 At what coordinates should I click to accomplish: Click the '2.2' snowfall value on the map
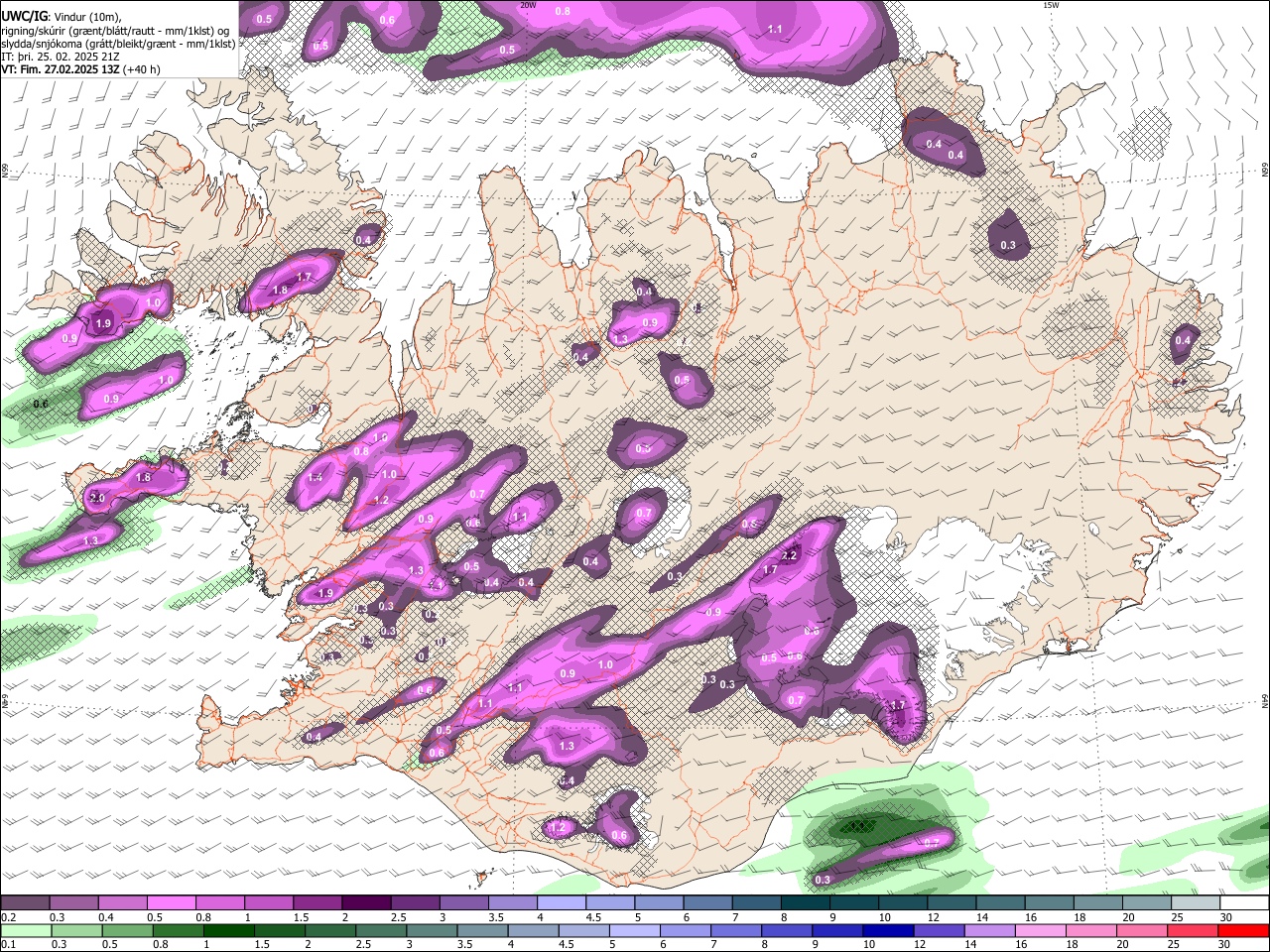790,555
